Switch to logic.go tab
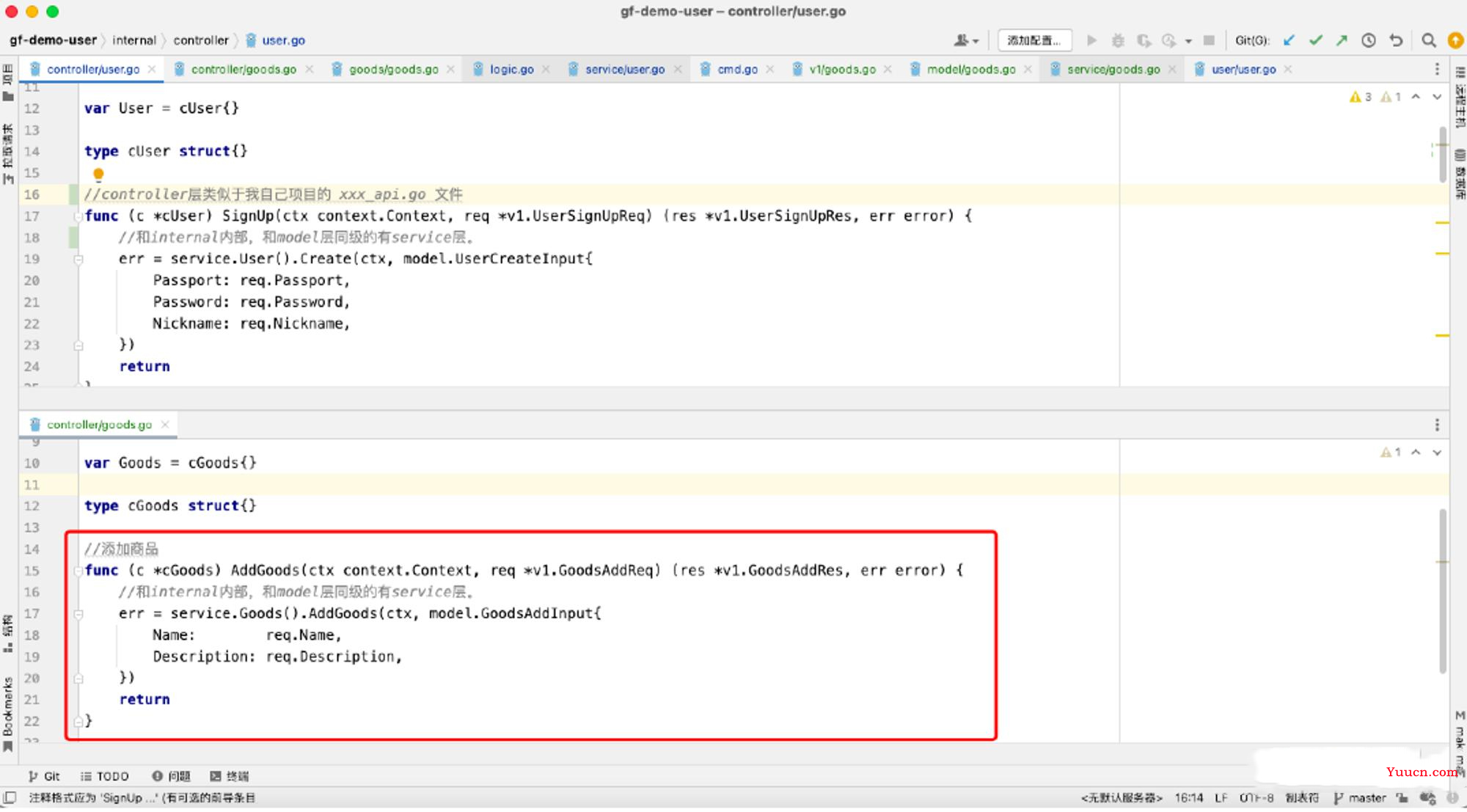This screenshot has width=1467, height=812. [511, 69]
